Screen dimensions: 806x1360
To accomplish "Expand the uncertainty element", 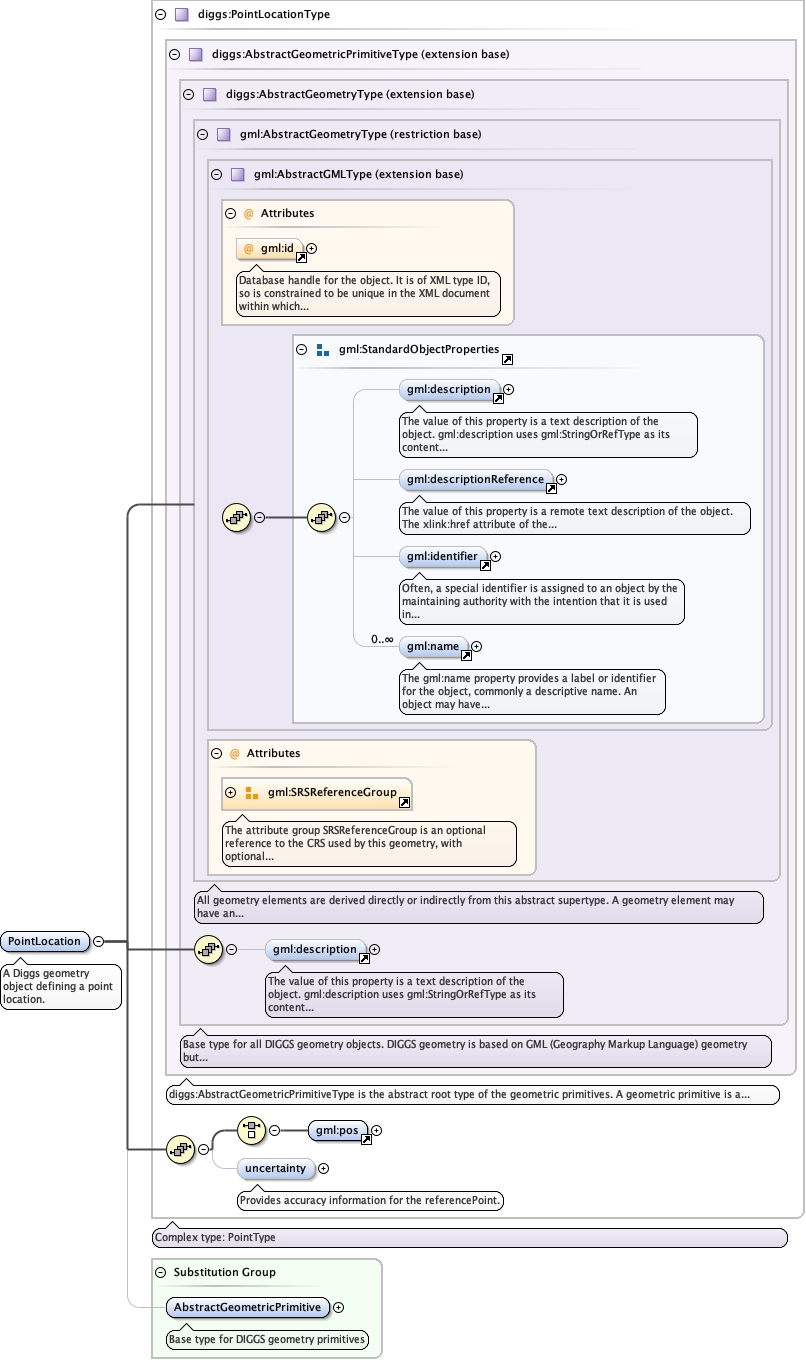I will click(323, 1168).
